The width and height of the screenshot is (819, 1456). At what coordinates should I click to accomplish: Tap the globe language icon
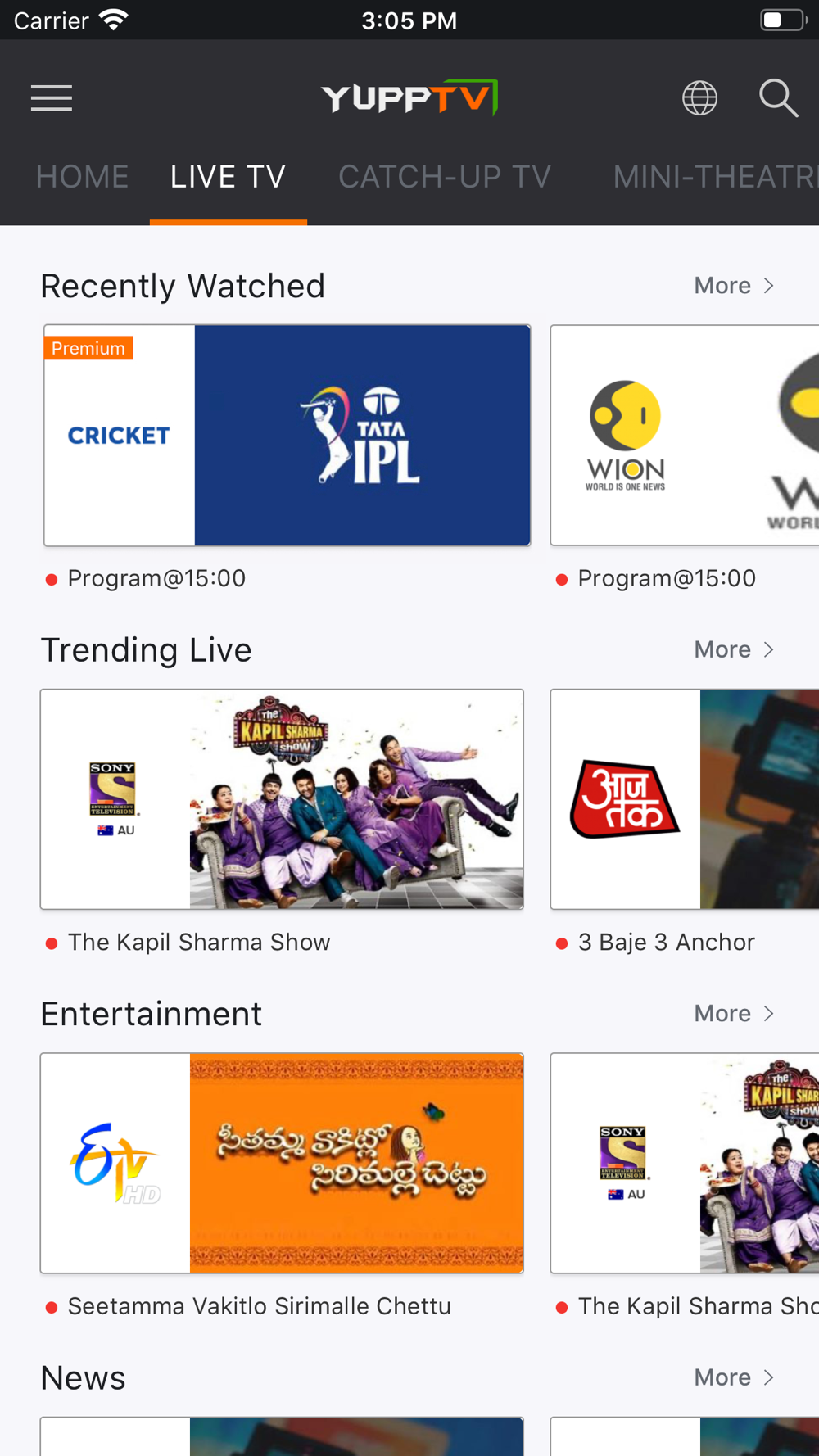699,98
